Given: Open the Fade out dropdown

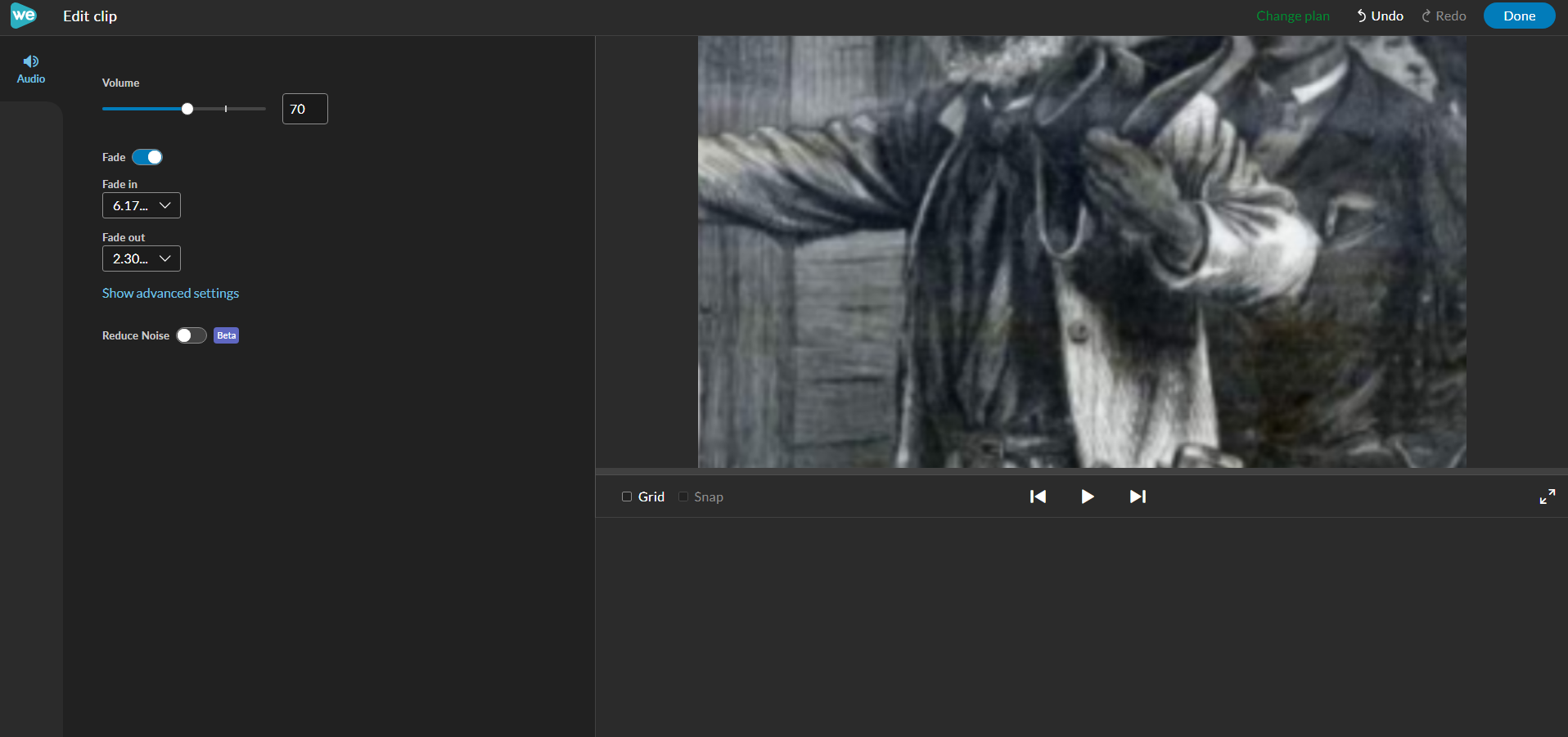Looking at the screenshot, I should pyautogui.click(x=142, y=258).
